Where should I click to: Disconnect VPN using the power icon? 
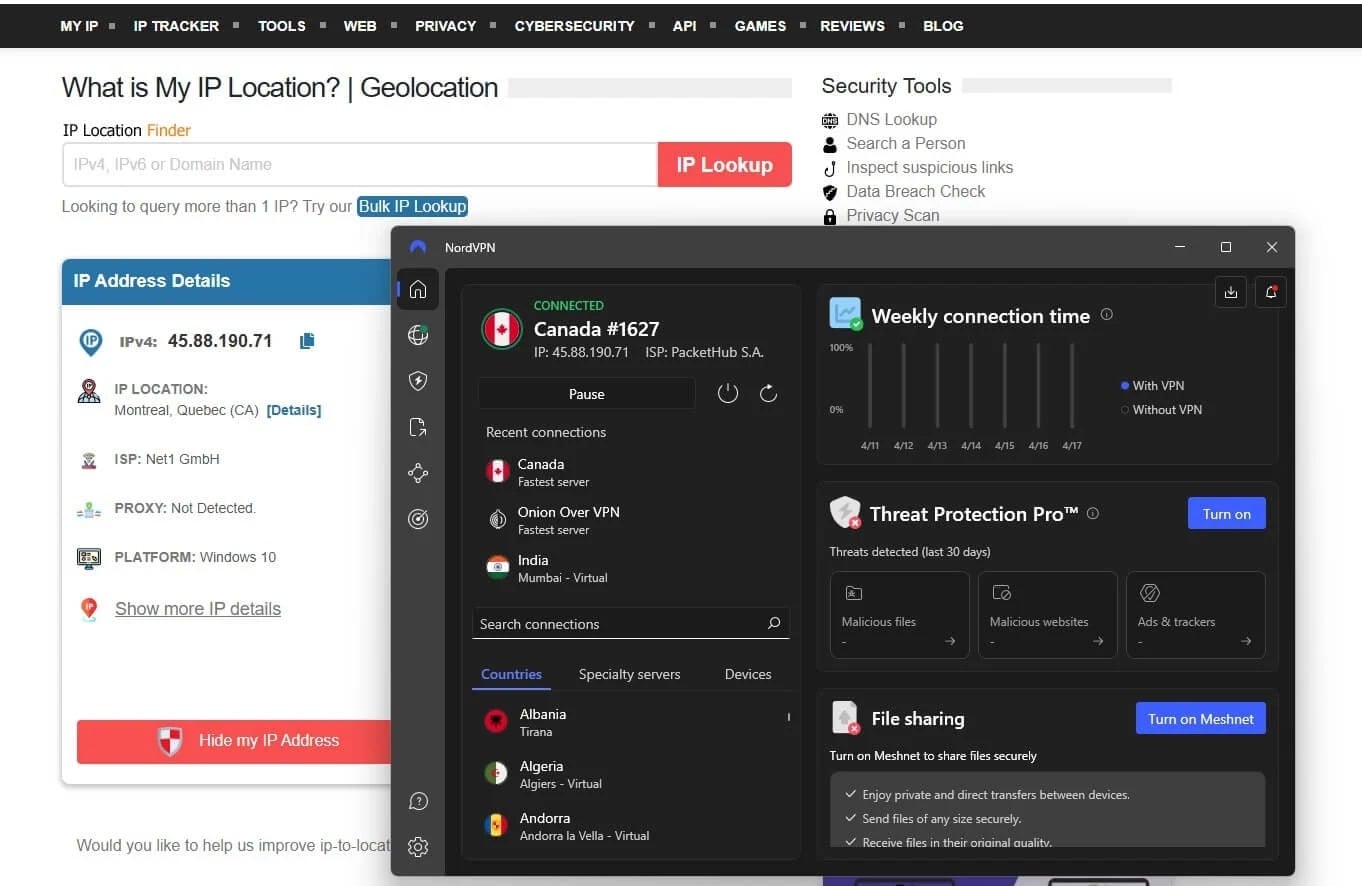(728, 393)
